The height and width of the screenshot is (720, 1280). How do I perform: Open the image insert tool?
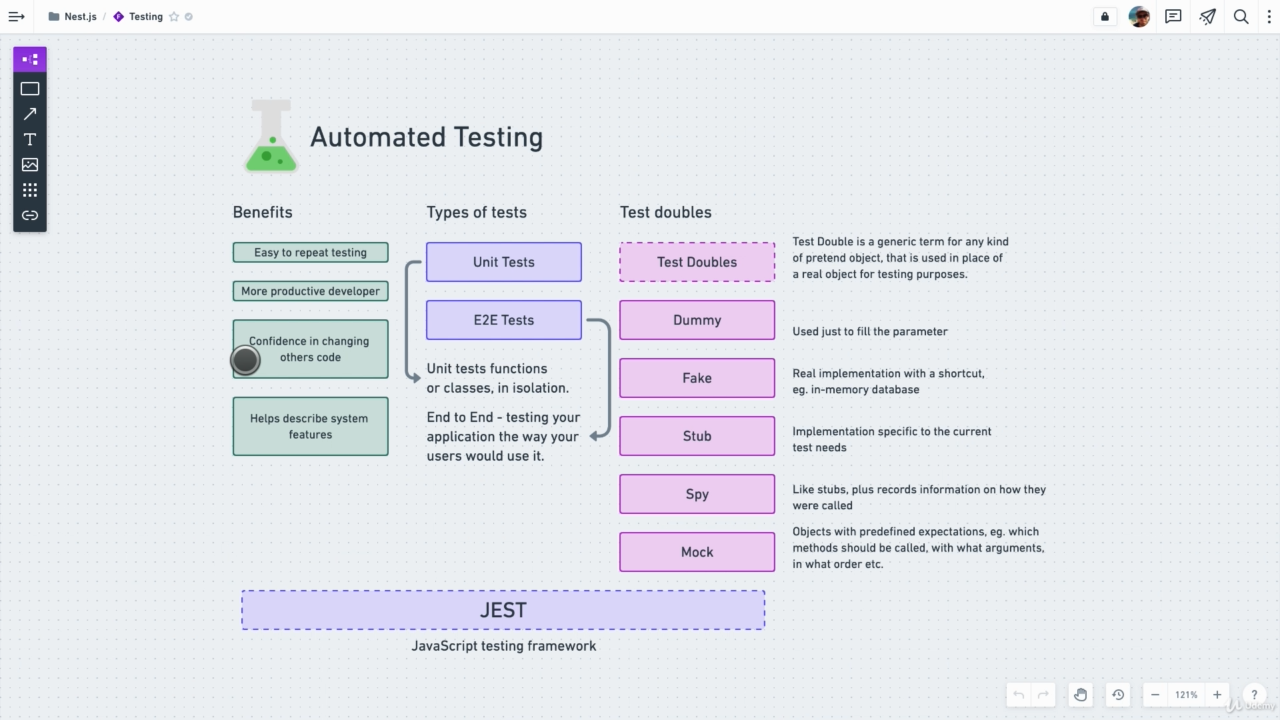click(x=30, y=164)
